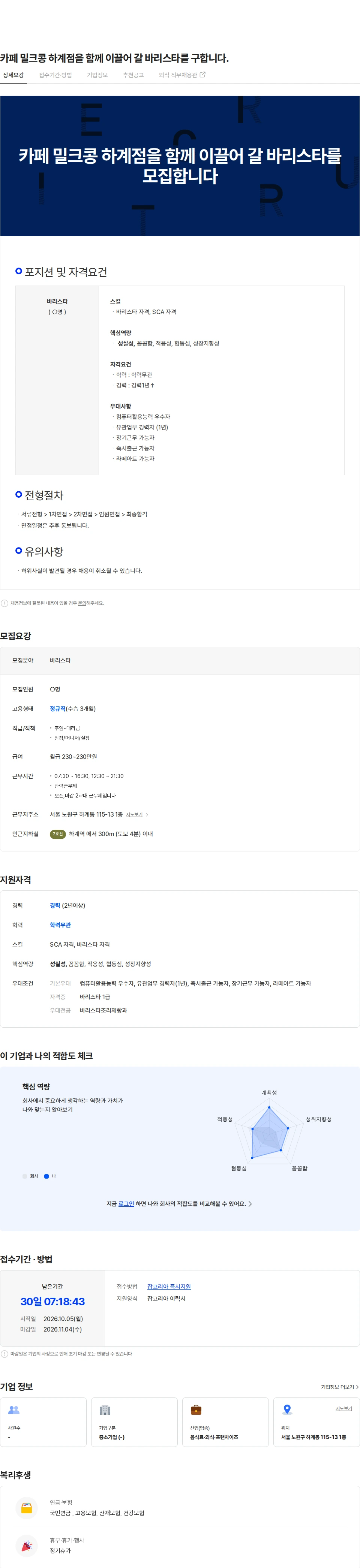Click the arrow after 비교해볼 수 있어요
This screenshot has width=360, height=1568.
click(250, 1203)
